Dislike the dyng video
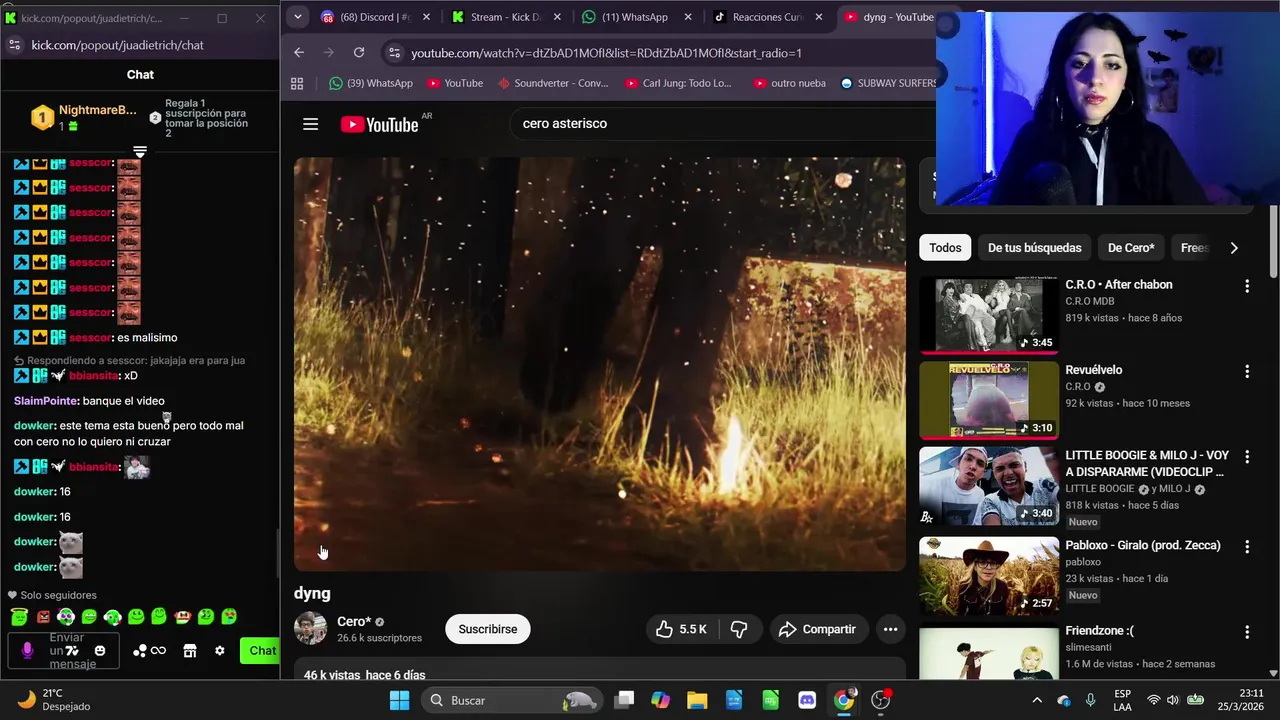Viewport: 1280px width, 720px height. click(x=739, y=629)
